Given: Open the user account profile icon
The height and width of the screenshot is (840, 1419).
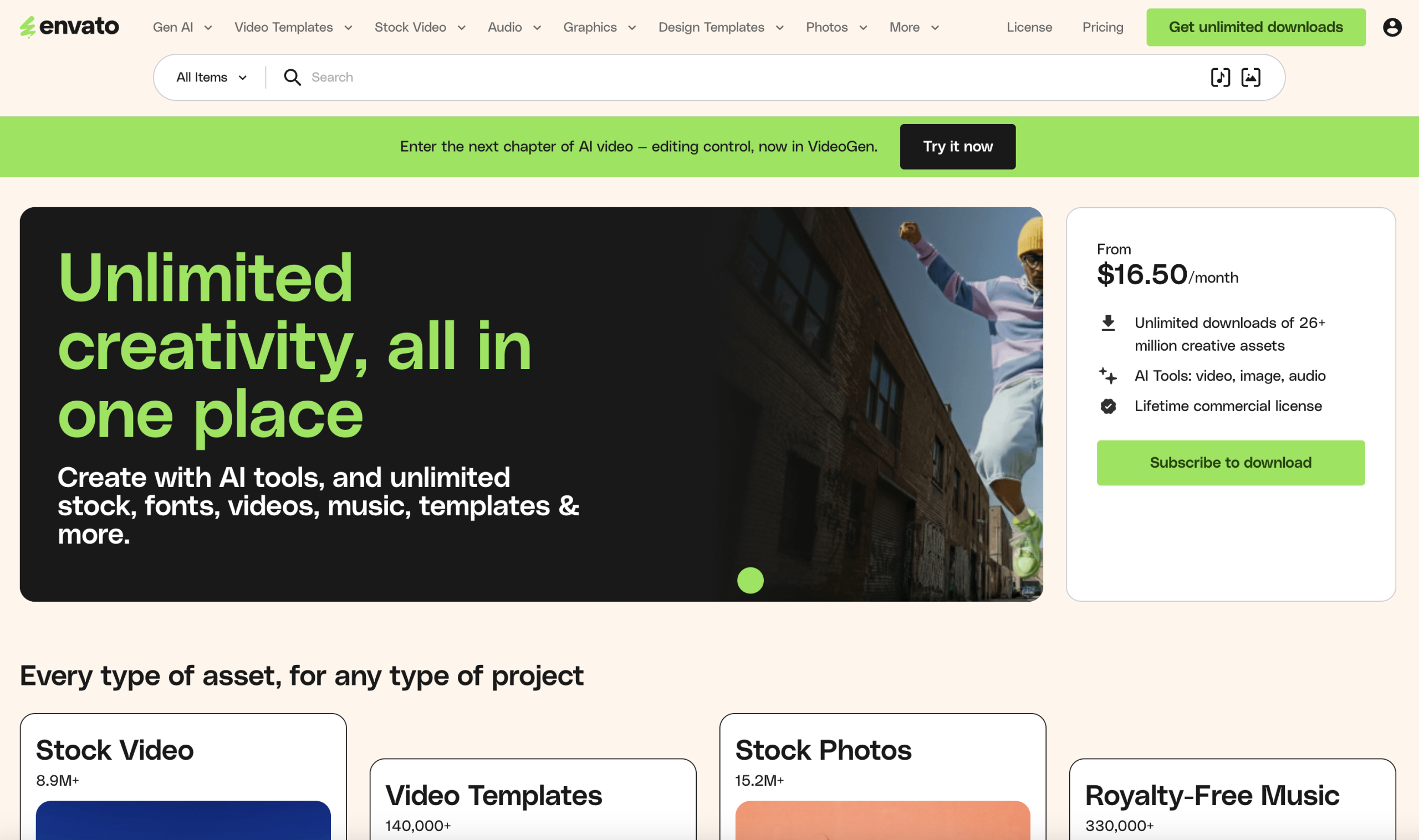Looking at the screenshot, I should coord(1392,27).
